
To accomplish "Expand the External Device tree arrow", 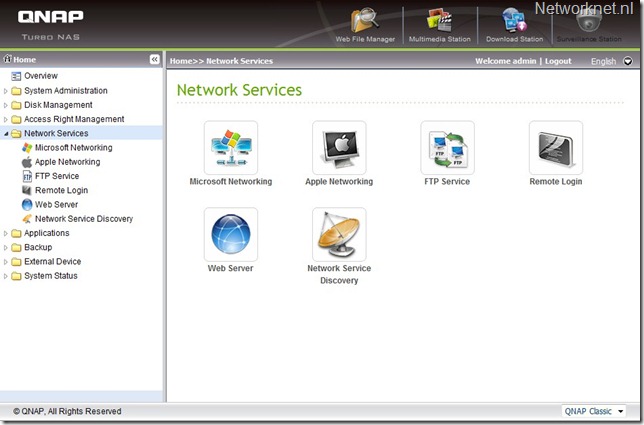I will point(5,262).
